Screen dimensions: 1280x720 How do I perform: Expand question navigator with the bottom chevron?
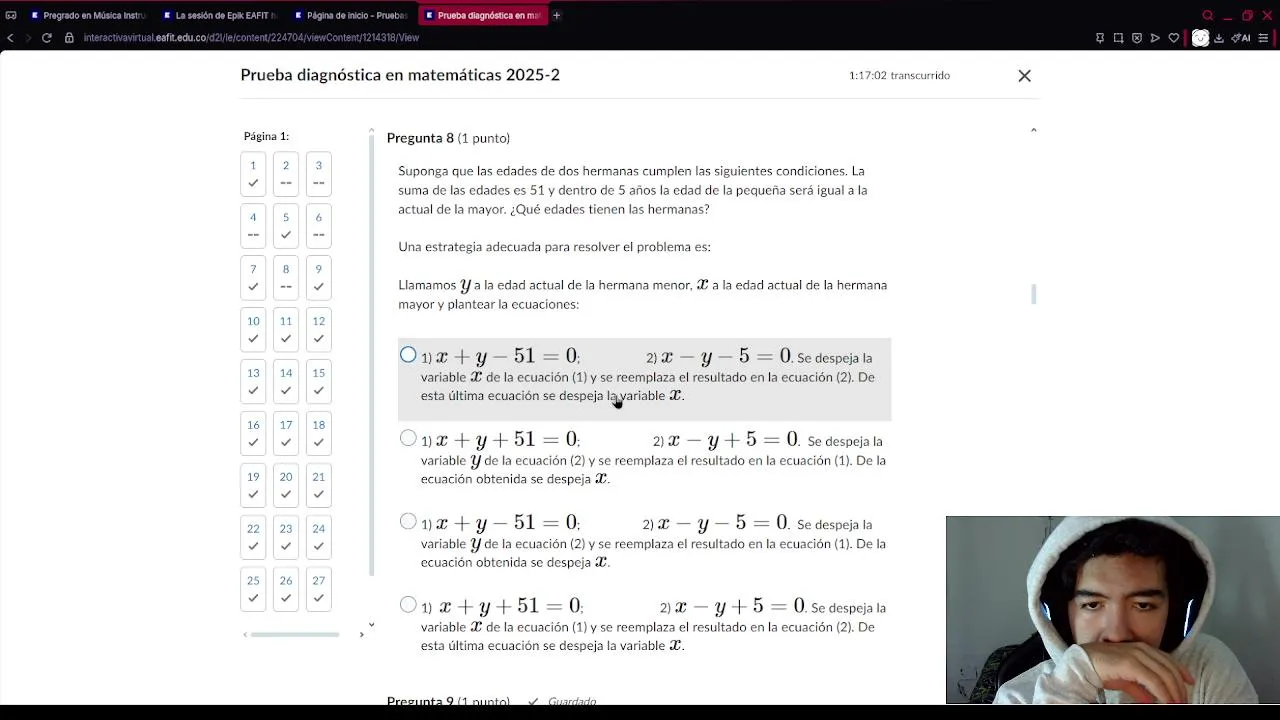coord(371,625)
